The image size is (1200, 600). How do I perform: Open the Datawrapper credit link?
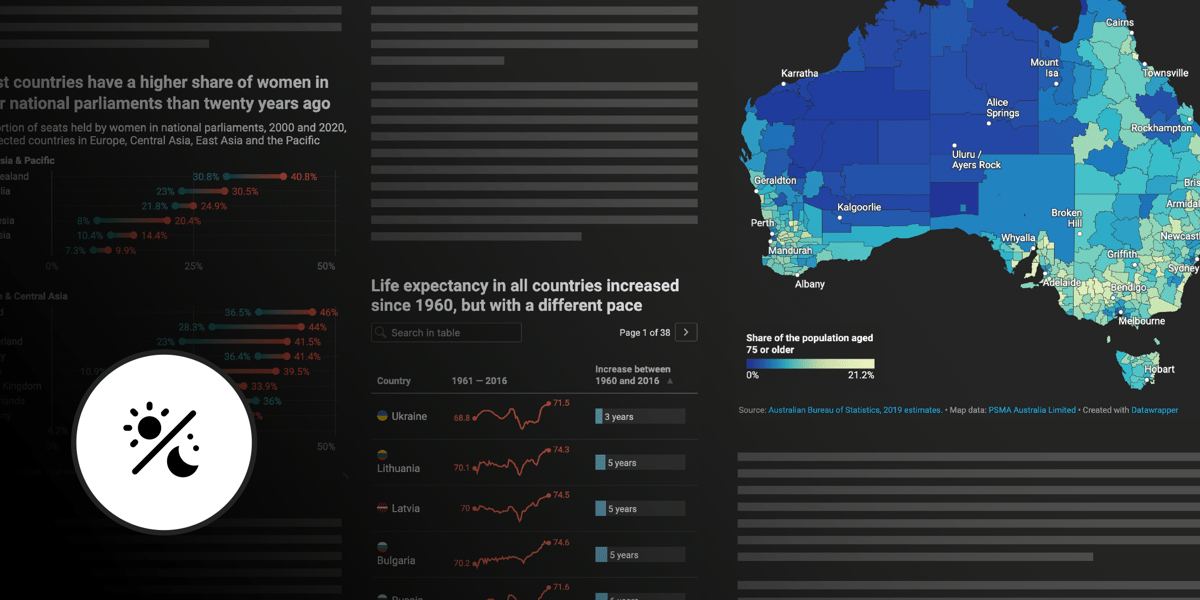1148,410
